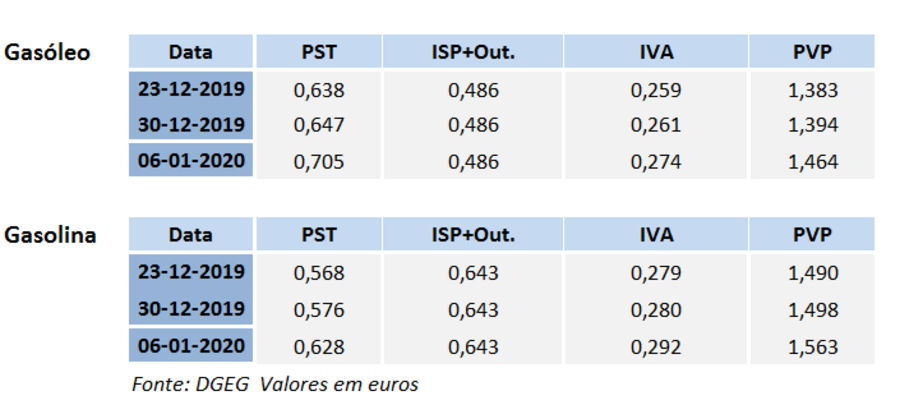This screenshot has height=414, width=900.
Task: Select the Gasóleo 23-12-2019 date cell
Action: (191, 89)
